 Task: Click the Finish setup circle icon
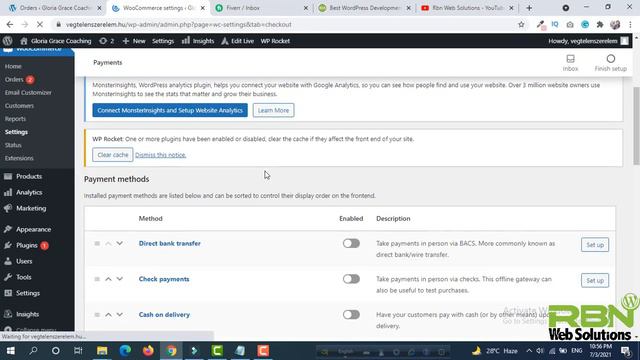[611, 59]
